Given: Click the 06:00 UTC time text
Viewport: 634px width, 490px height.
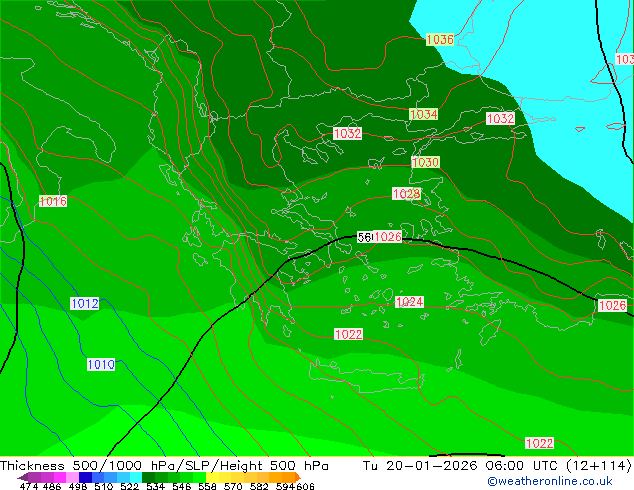Looking at the screenshot, I should point(522,465).
